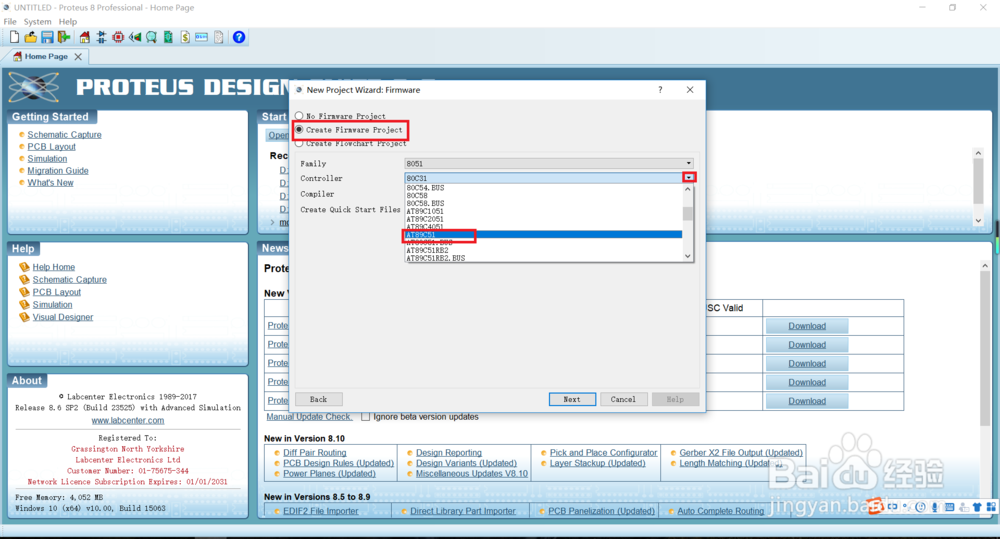Select AT89C1051 in the controller list

(x=543, y=211)
